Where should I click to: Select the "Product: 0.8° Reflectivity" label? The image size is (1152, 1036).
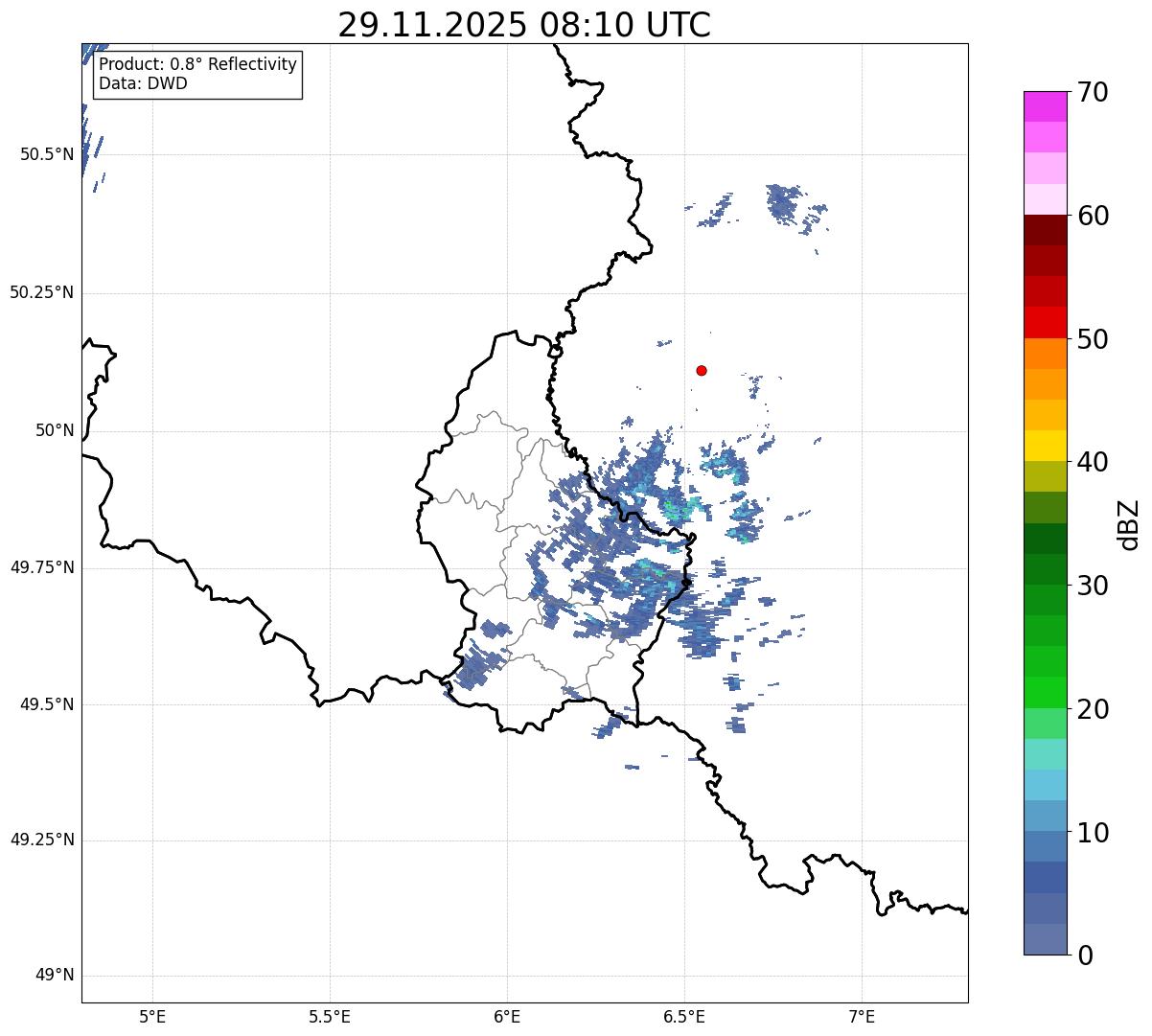tap(198, 64)
